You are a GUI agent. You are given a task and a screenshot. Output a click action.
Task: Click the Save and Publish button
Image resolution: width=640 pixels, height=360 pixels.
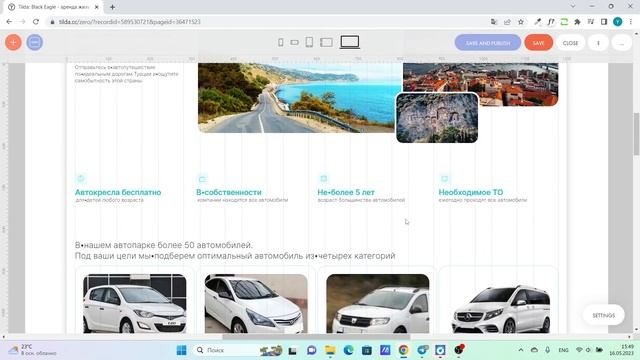(x=488, y=43)
